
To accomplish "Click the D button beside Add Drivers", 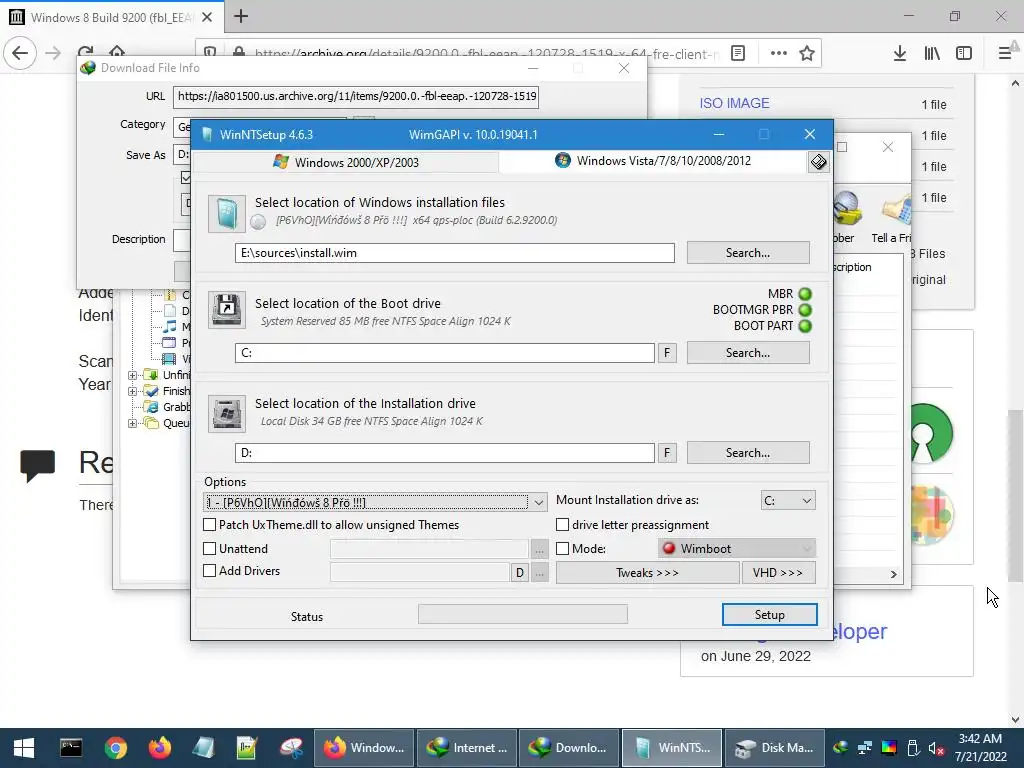I will (519, 573).
